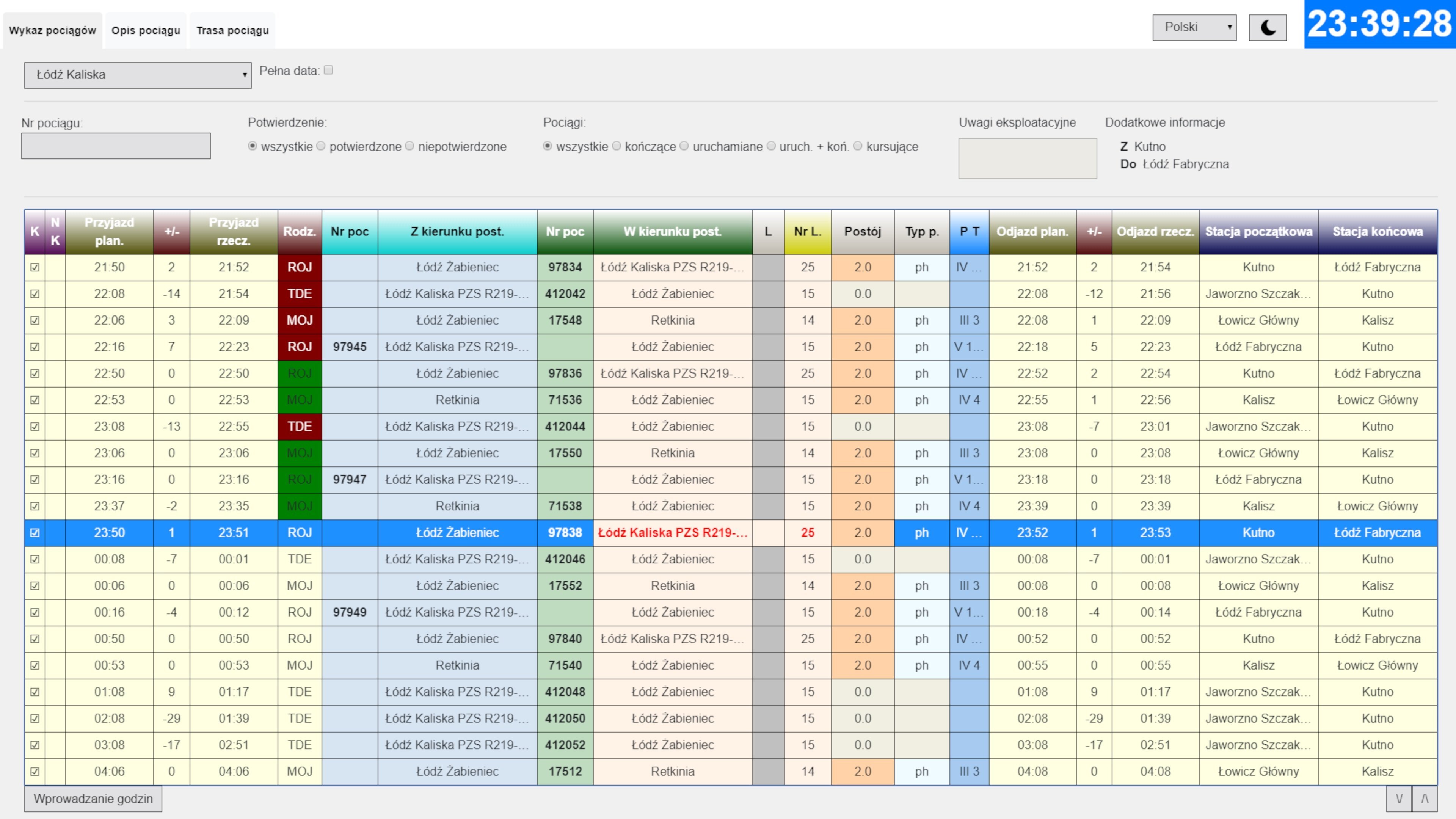Click the scroll up arrow button
This screenshot has height=819, width=1456.
[x=1425, y=799]
